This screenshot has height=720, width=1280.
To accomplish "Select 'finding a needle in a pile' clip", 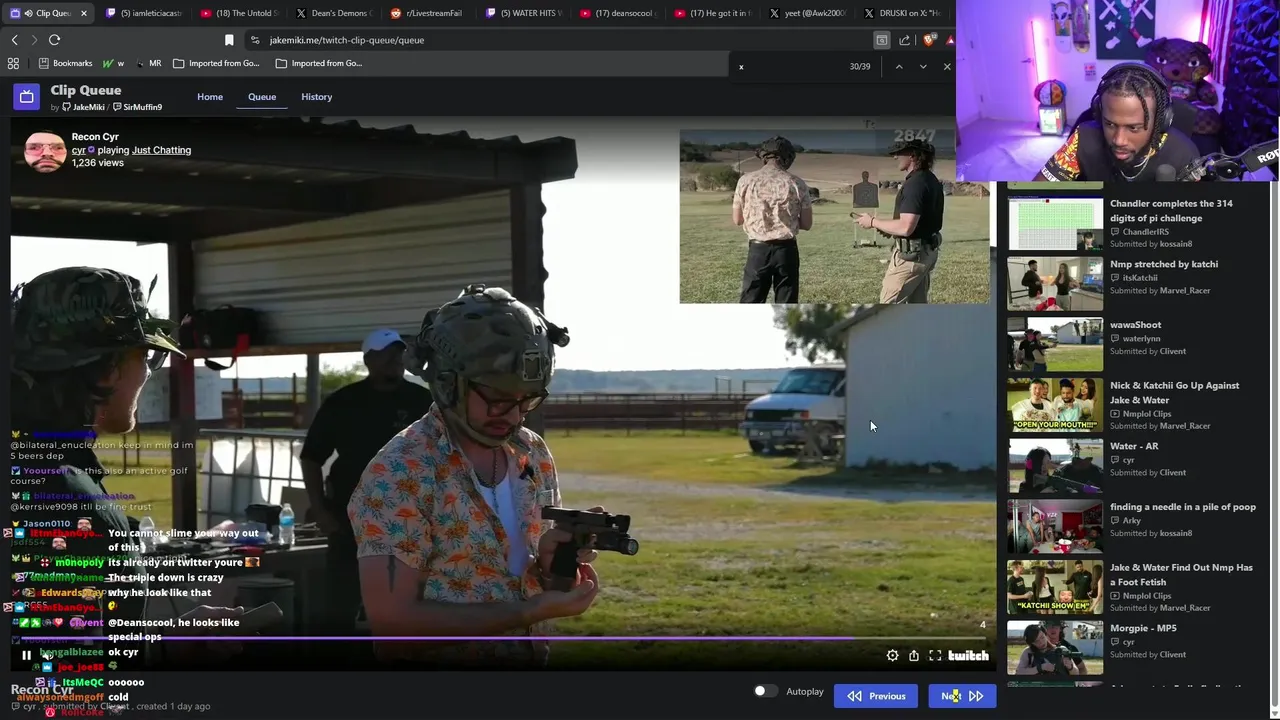I will pyautogui.click(x=1133, y=526).
